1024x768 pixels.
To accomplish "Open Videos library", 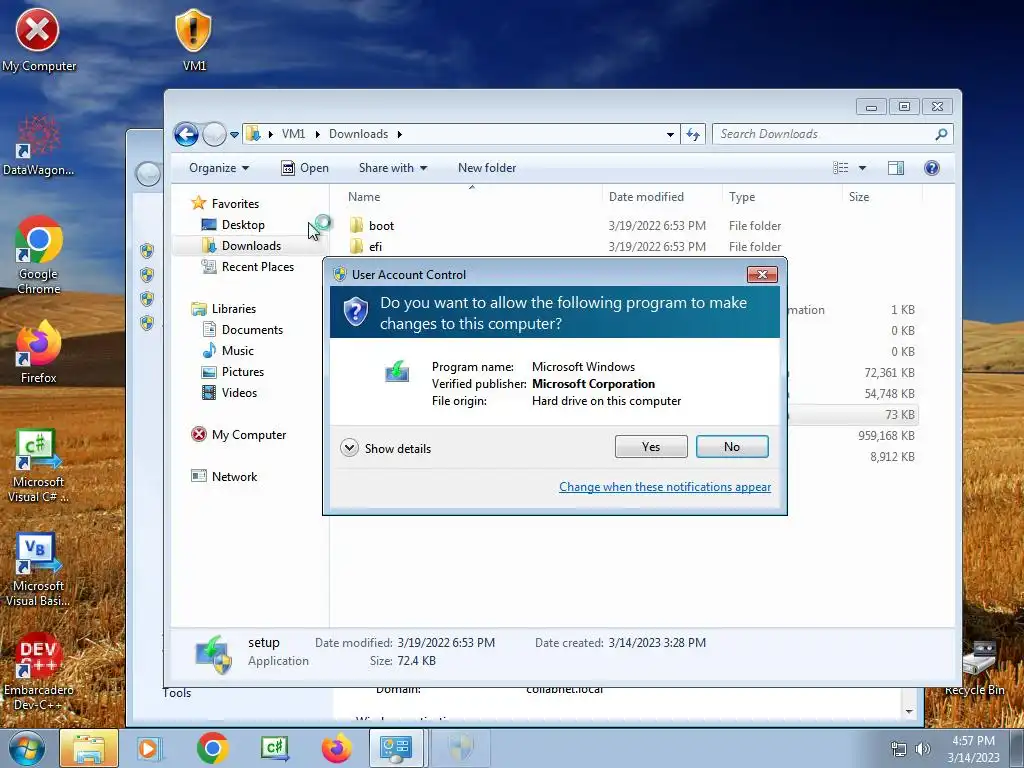I will click(x=230, y=392).
